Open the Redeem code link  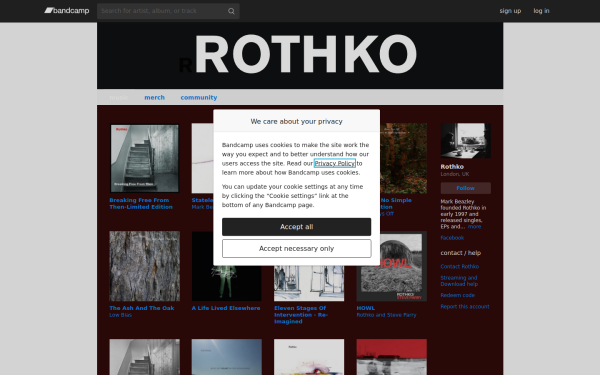click(457, 295)
